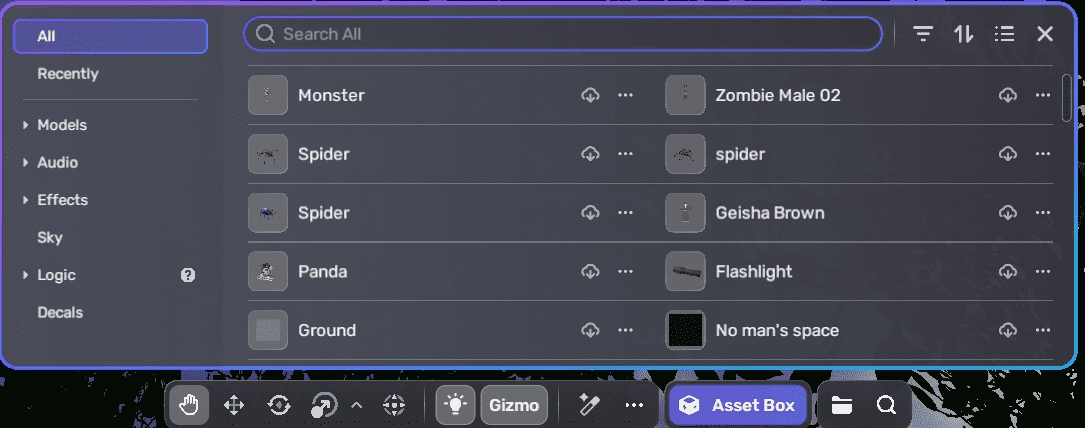Screen dimensions: 1085x428
Task: Open the Decals category
Action: 60,312
